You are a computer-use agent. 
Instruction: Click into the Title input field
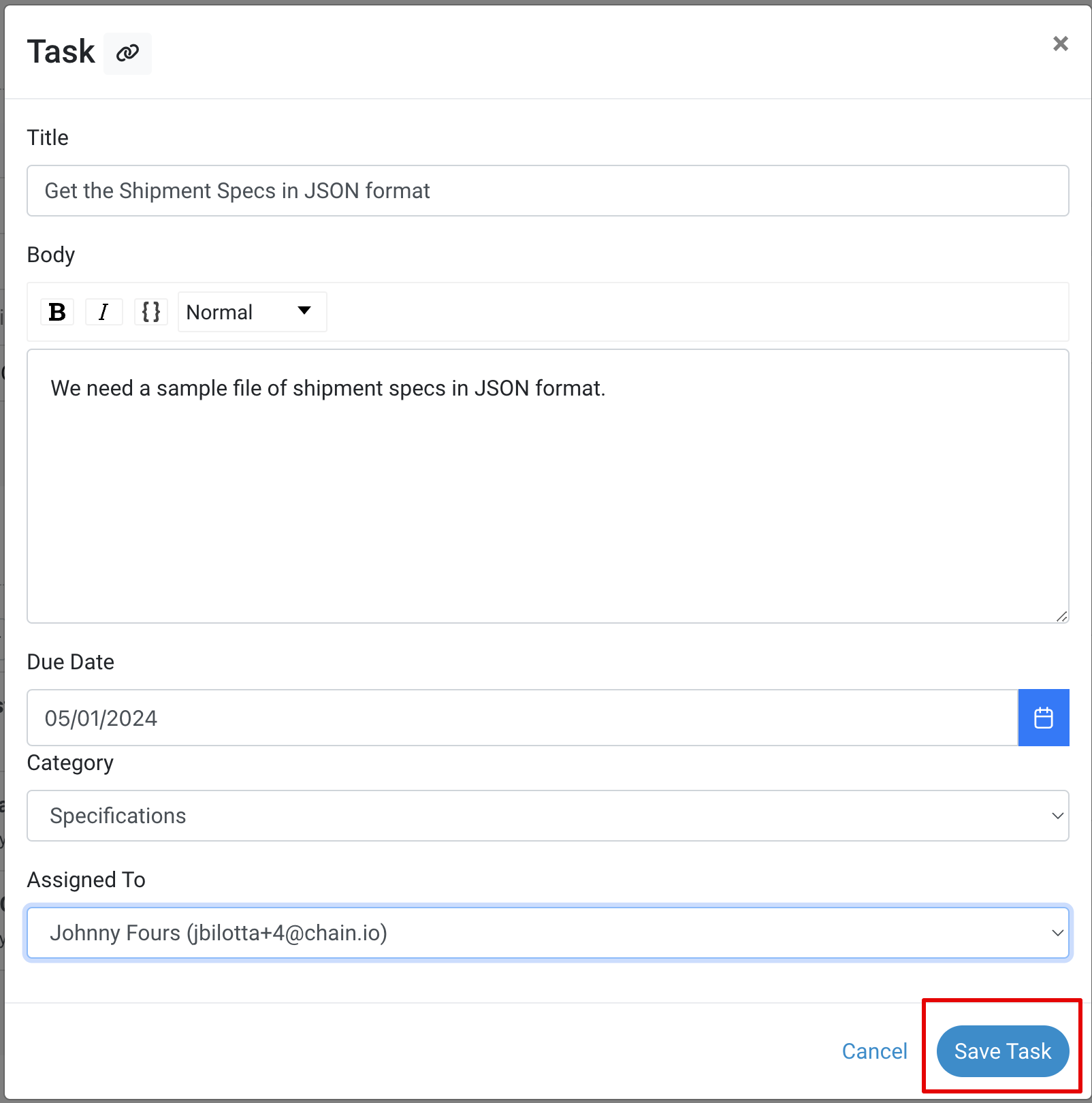547,191
